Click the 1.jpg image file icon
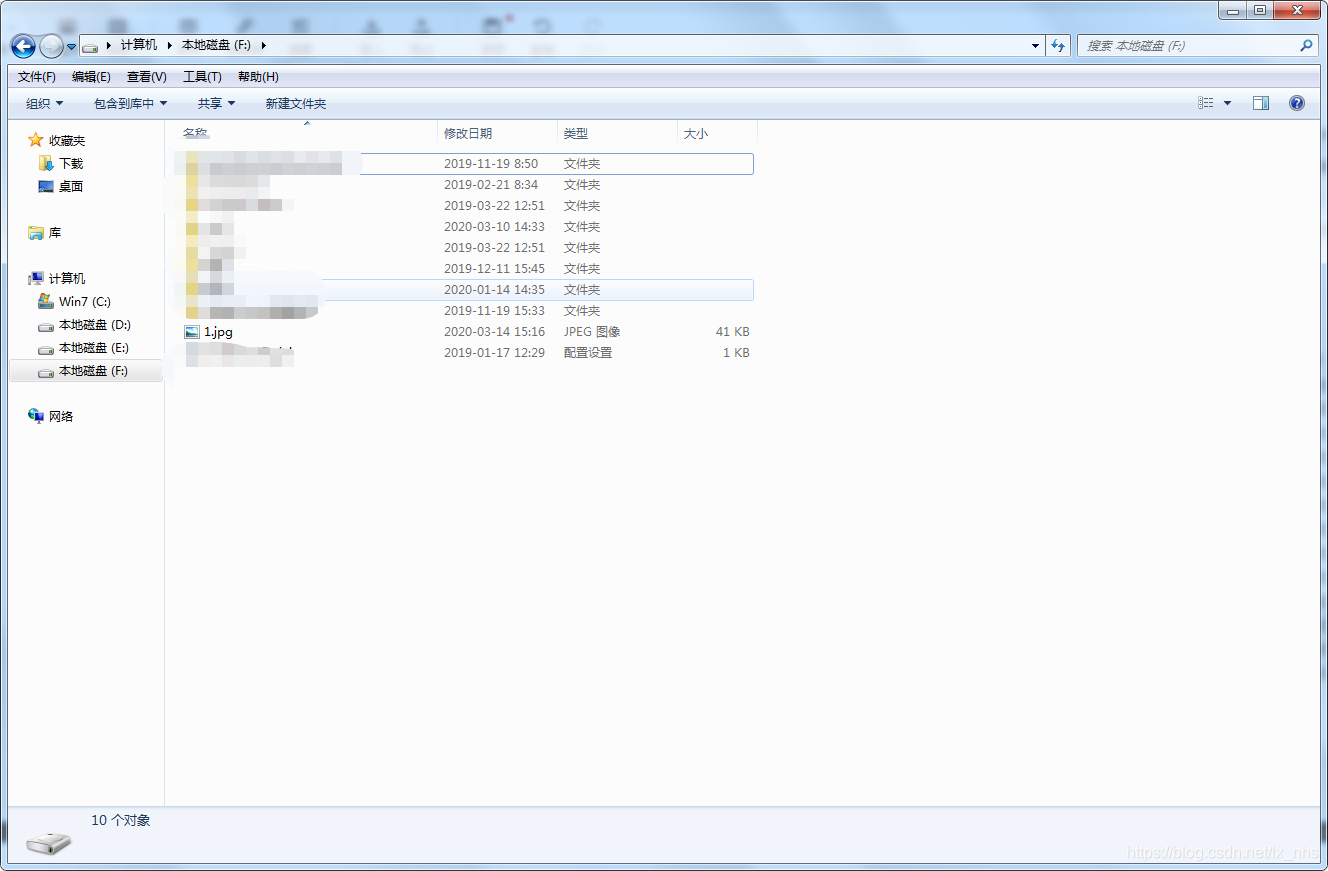 pyautogui.click(x=192, y=331)
